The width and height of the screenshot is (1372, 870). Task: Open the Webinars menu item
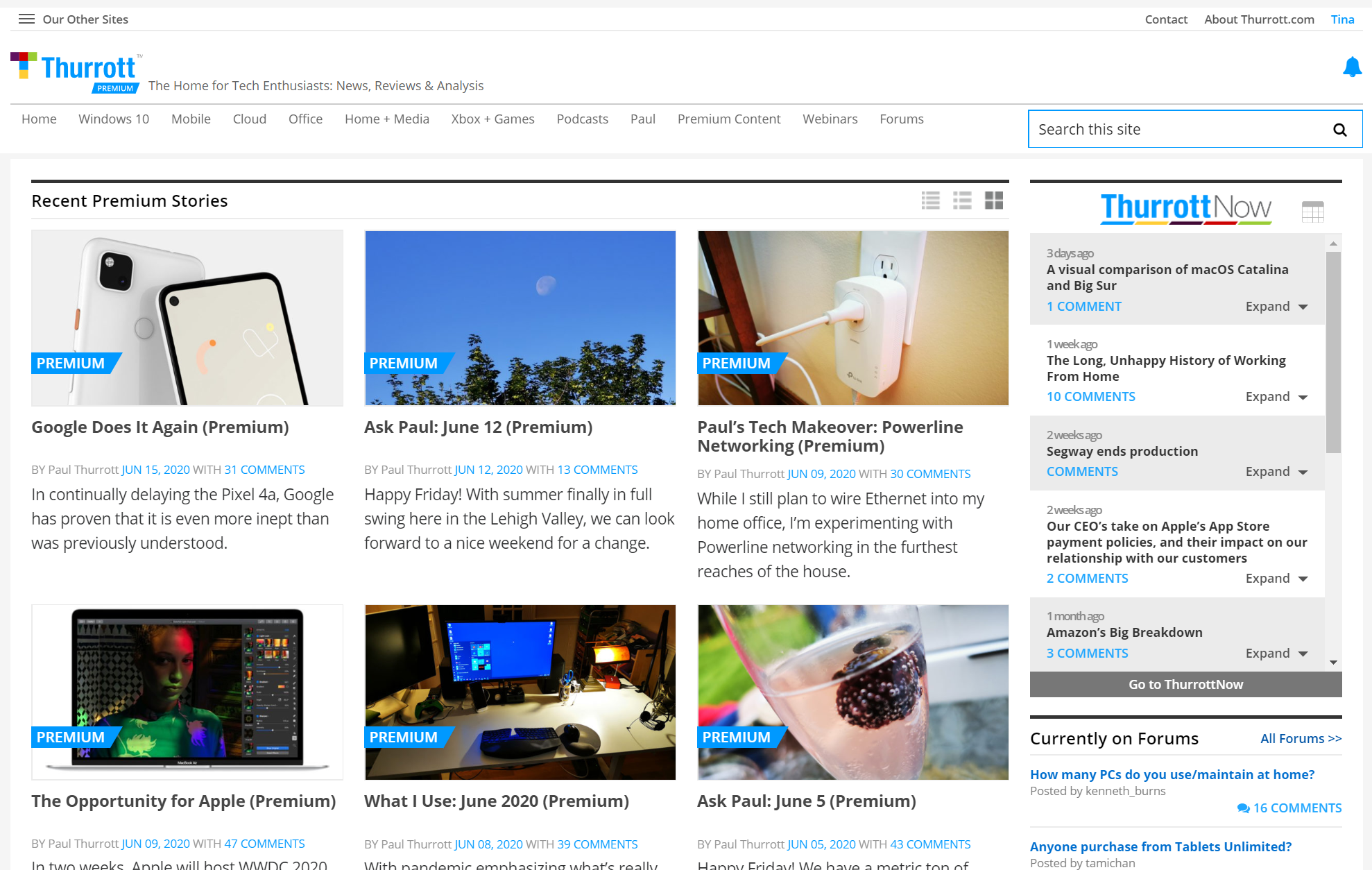pyautogui.click(x=830, y=119)
